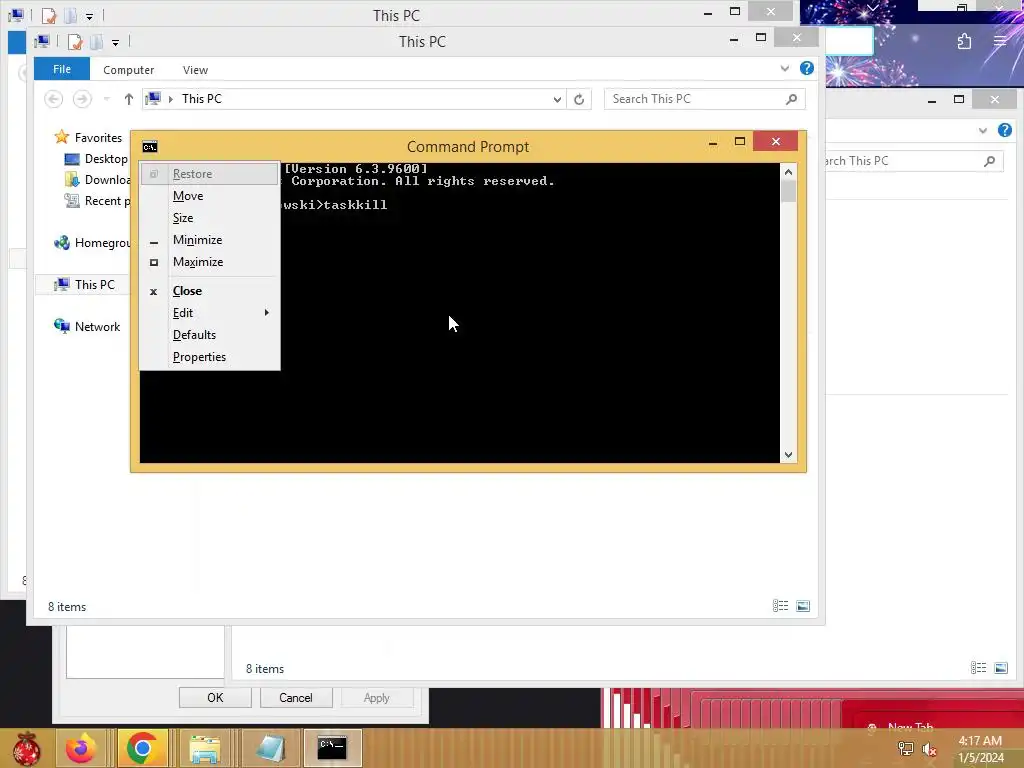Expand the ribbon in the right window
Viewport: 1024px width, 768px height.
(x=982, y=131)
